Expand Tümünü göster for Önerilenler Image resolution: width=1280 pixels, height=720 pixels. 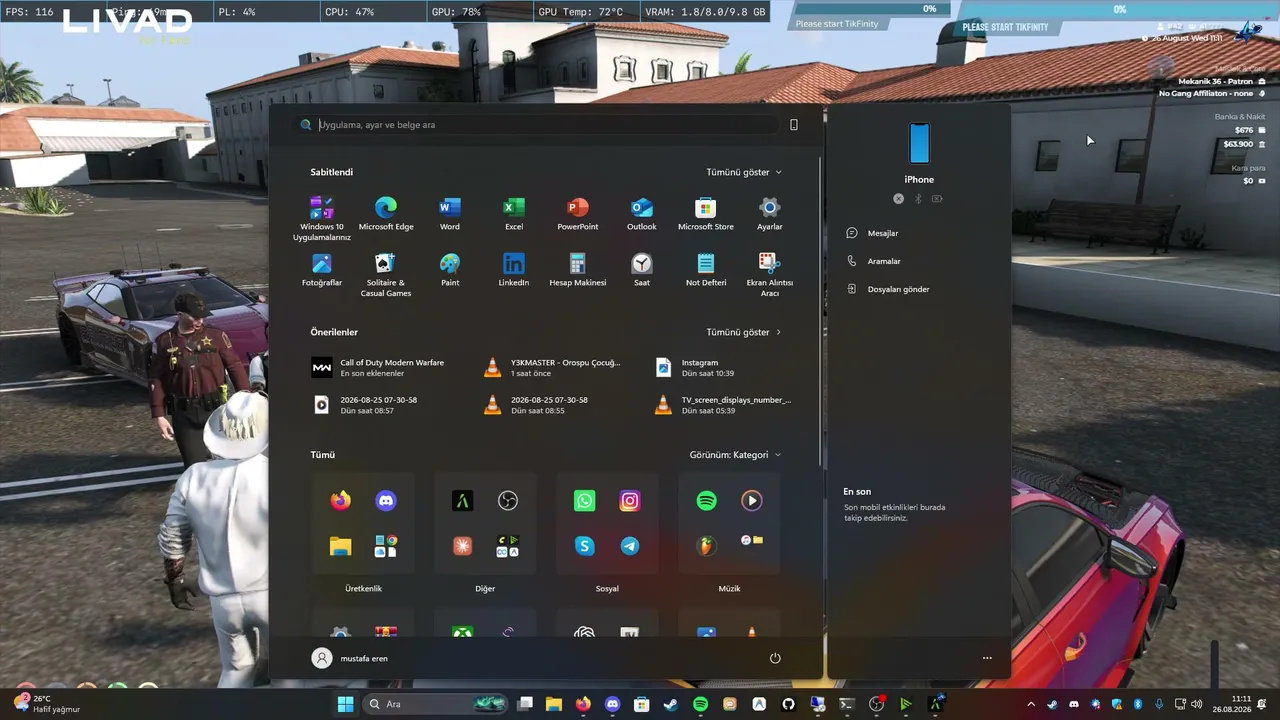[x=744, y=332]
